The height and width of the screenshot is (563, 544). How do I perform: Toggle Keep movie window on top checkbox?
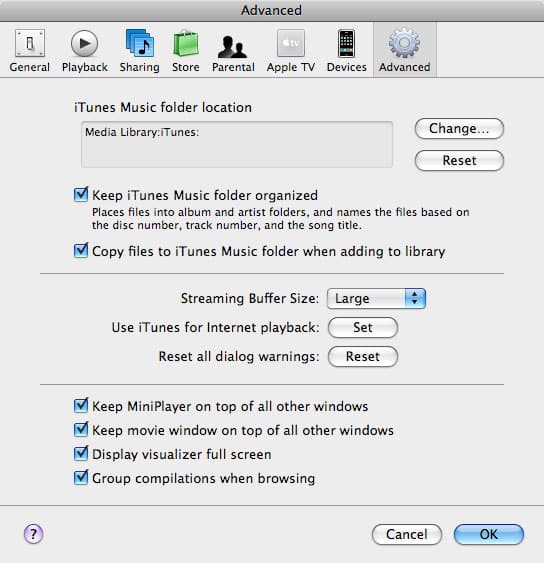(81, 429)
